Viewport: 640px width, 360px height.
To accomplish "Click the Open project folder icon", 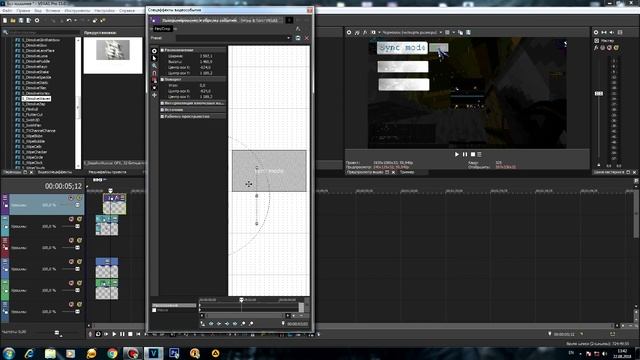I will point(13,20).
